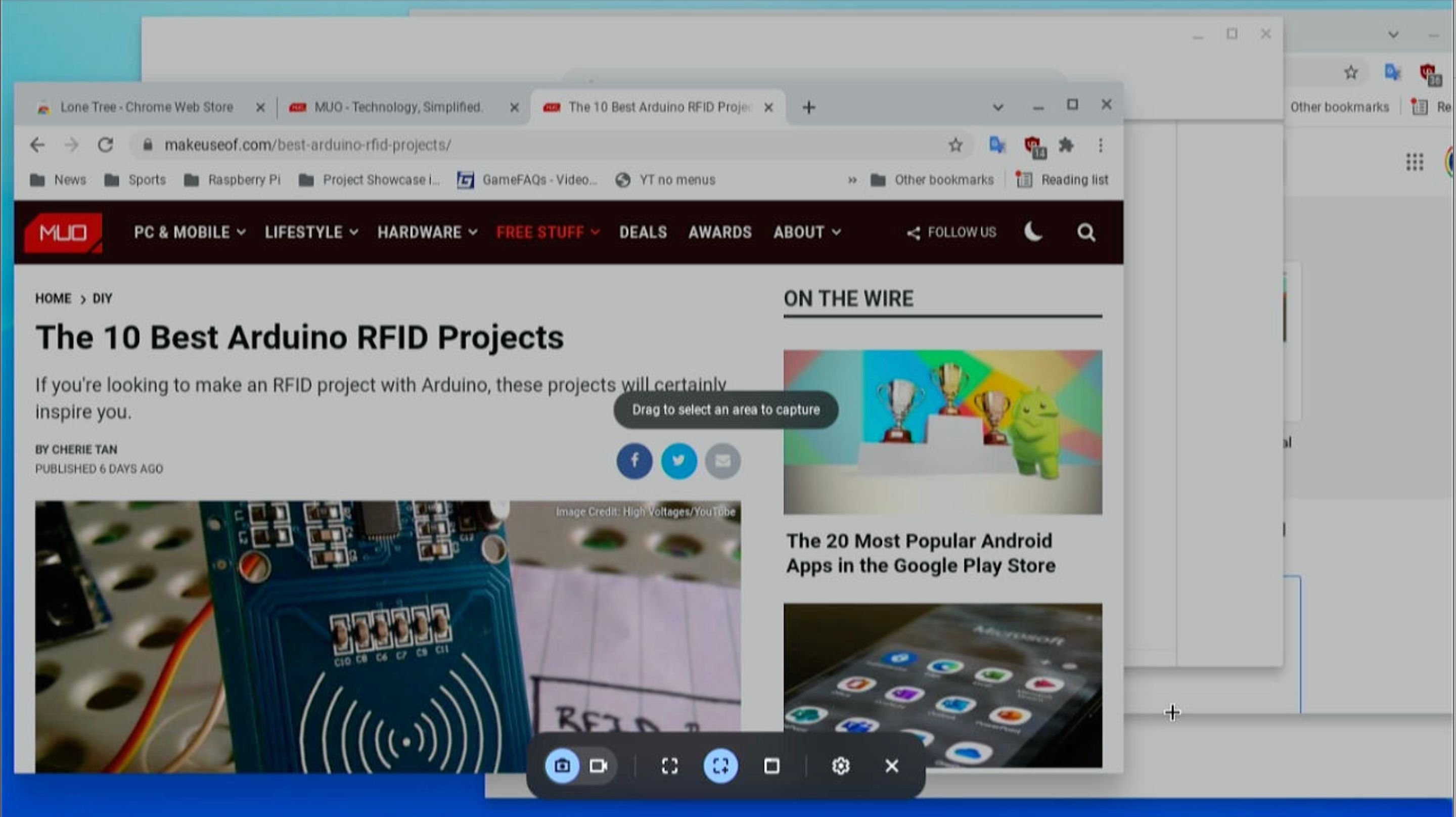1456x817 pixels.
Task: Click the window capture icon
Action: pyautogui.click(x=771, y=766)
